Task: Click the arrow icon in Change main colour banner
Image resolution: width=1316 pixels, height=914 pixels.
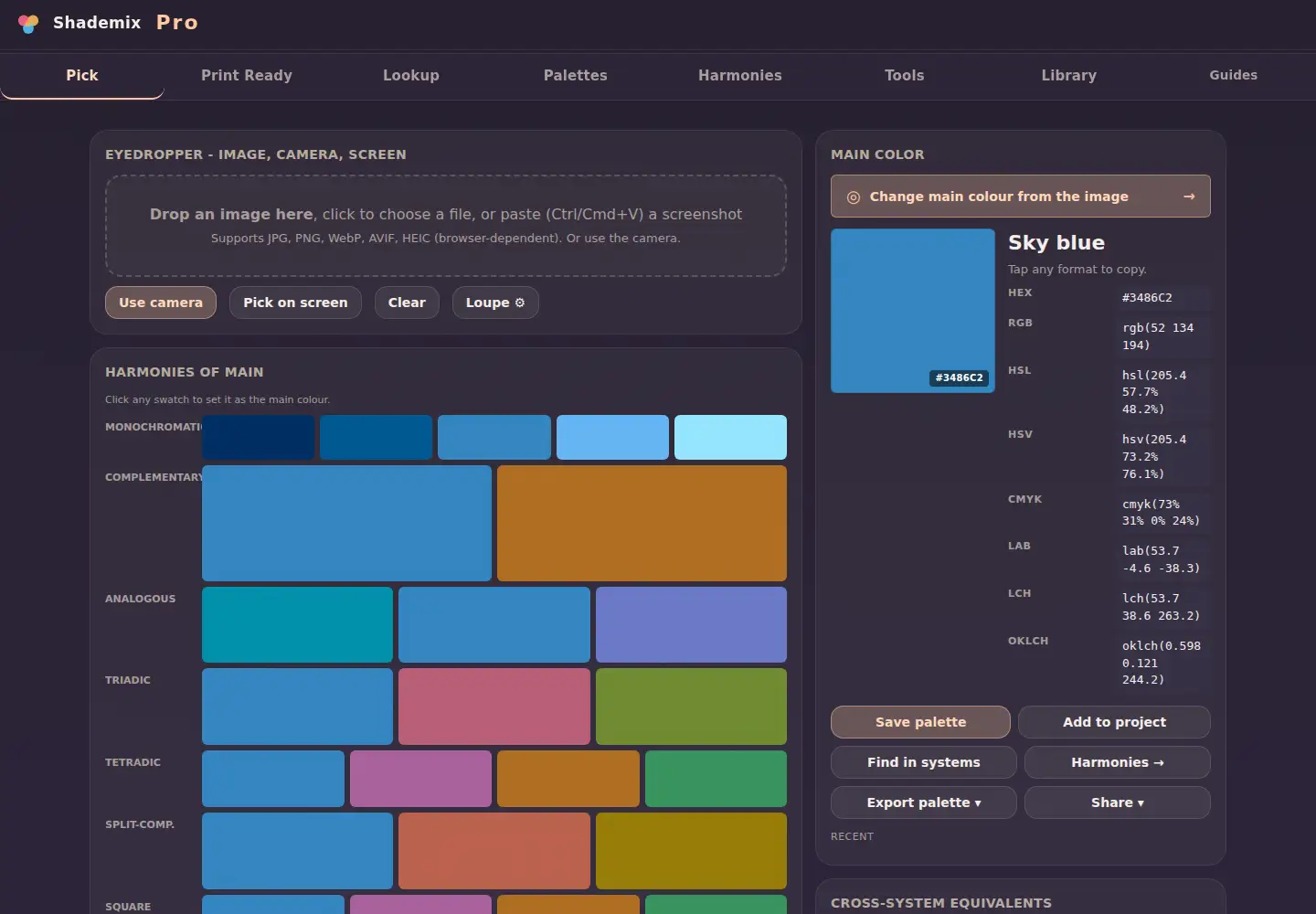Action: coord(1189,197)
